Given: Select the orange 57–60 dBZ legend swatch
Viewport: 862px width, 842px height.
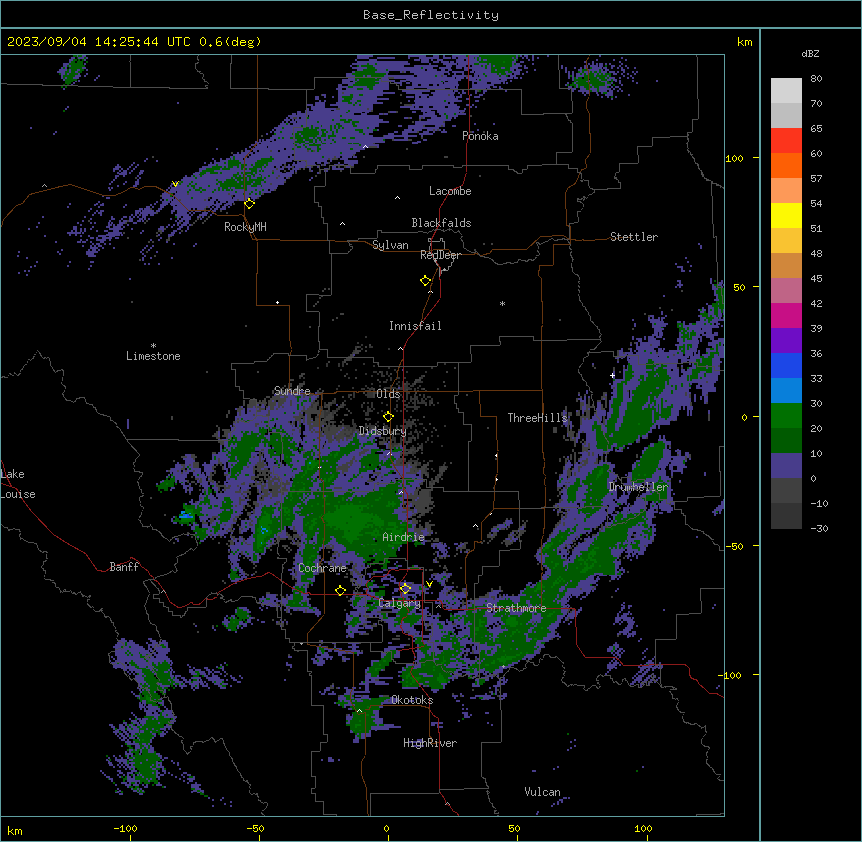Looking at the screenshot, I should (786, 165).
